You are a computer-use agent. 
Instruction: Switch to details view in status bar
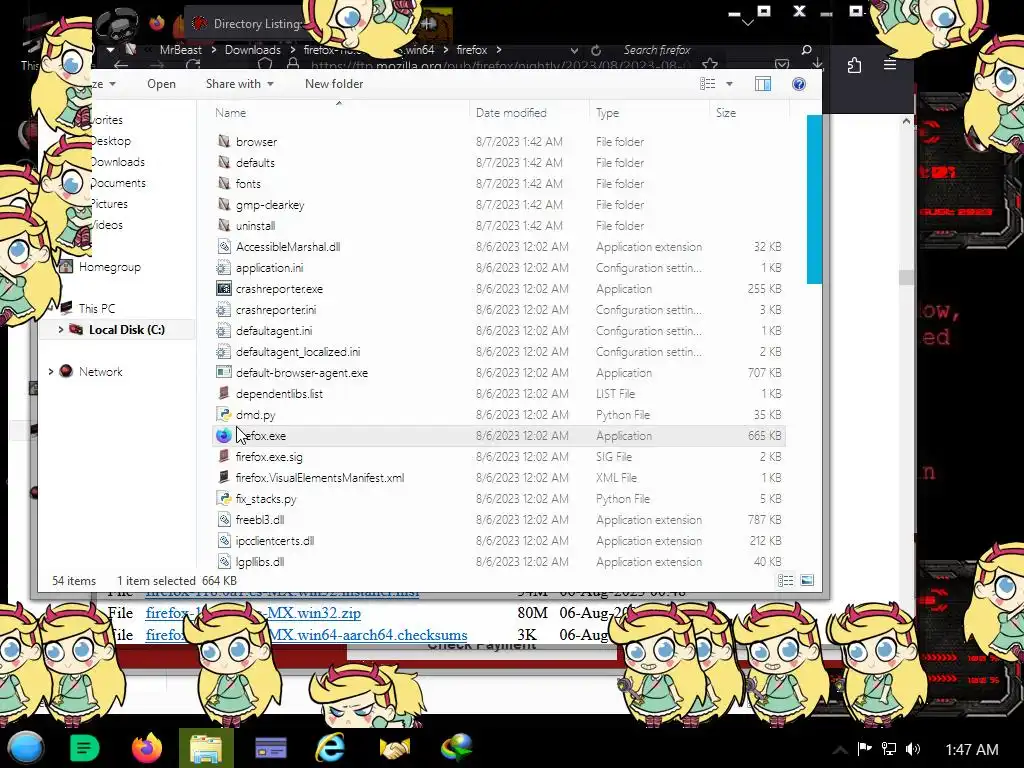[x=786, y=580]
